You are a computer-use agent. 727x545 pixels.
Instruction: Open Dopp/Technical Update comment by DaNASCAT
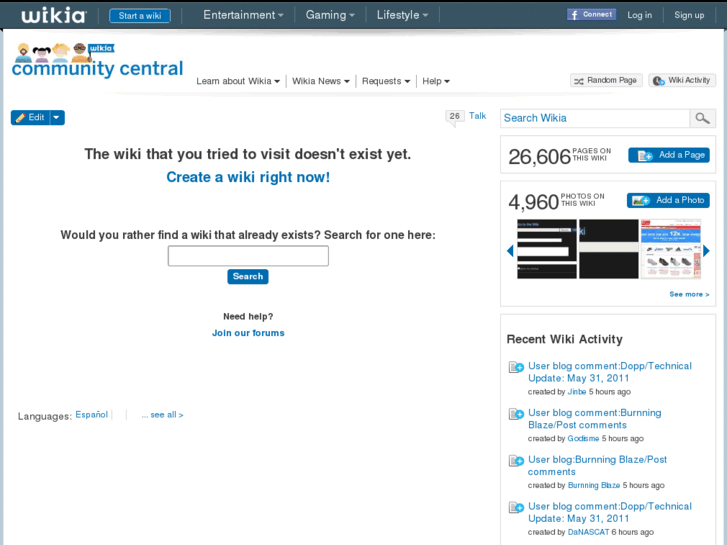(610, 513)
